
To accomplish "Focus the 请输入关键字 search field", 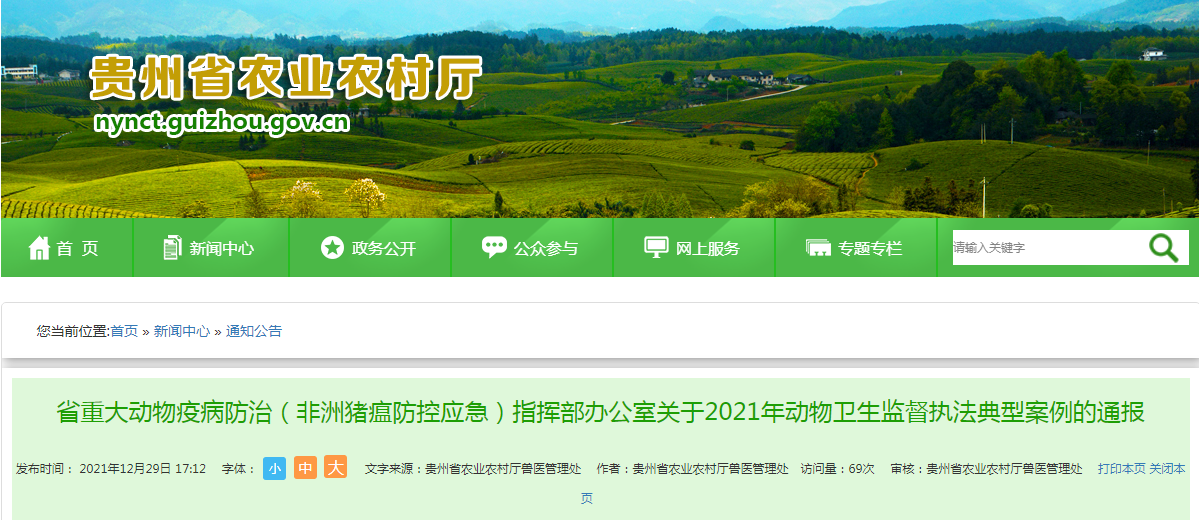I will 1048,248.
